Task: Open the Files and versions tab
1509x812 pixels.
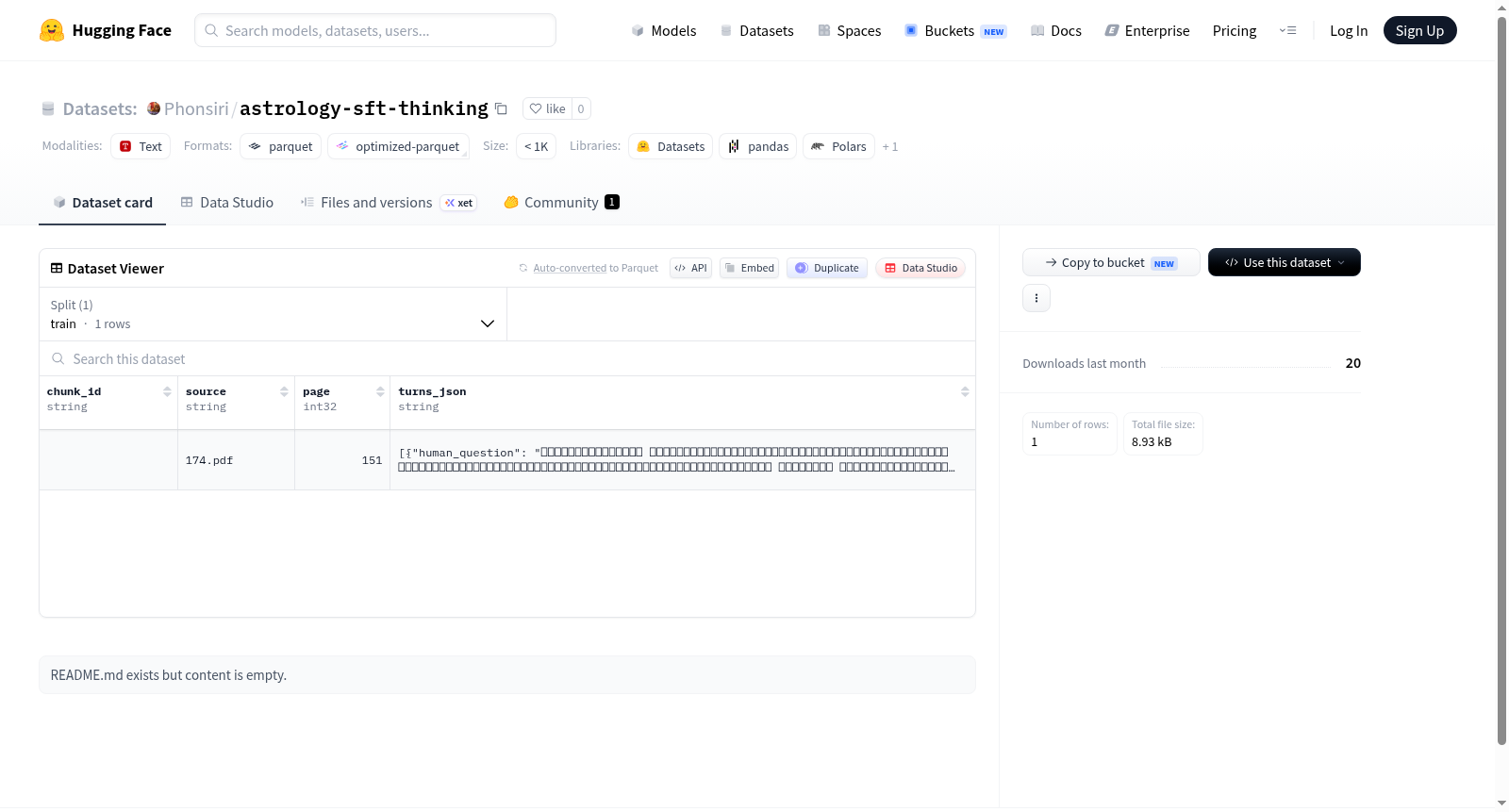Action: pos(389,203)
